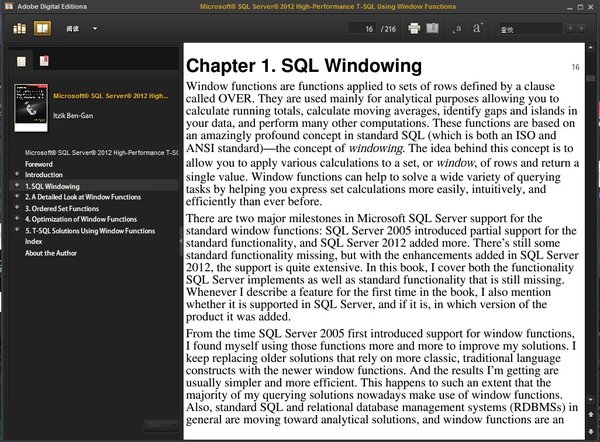Open 3. Ordered Set Functions chapter
Screen dimensions: 600x442
click(x=62, y=209)
